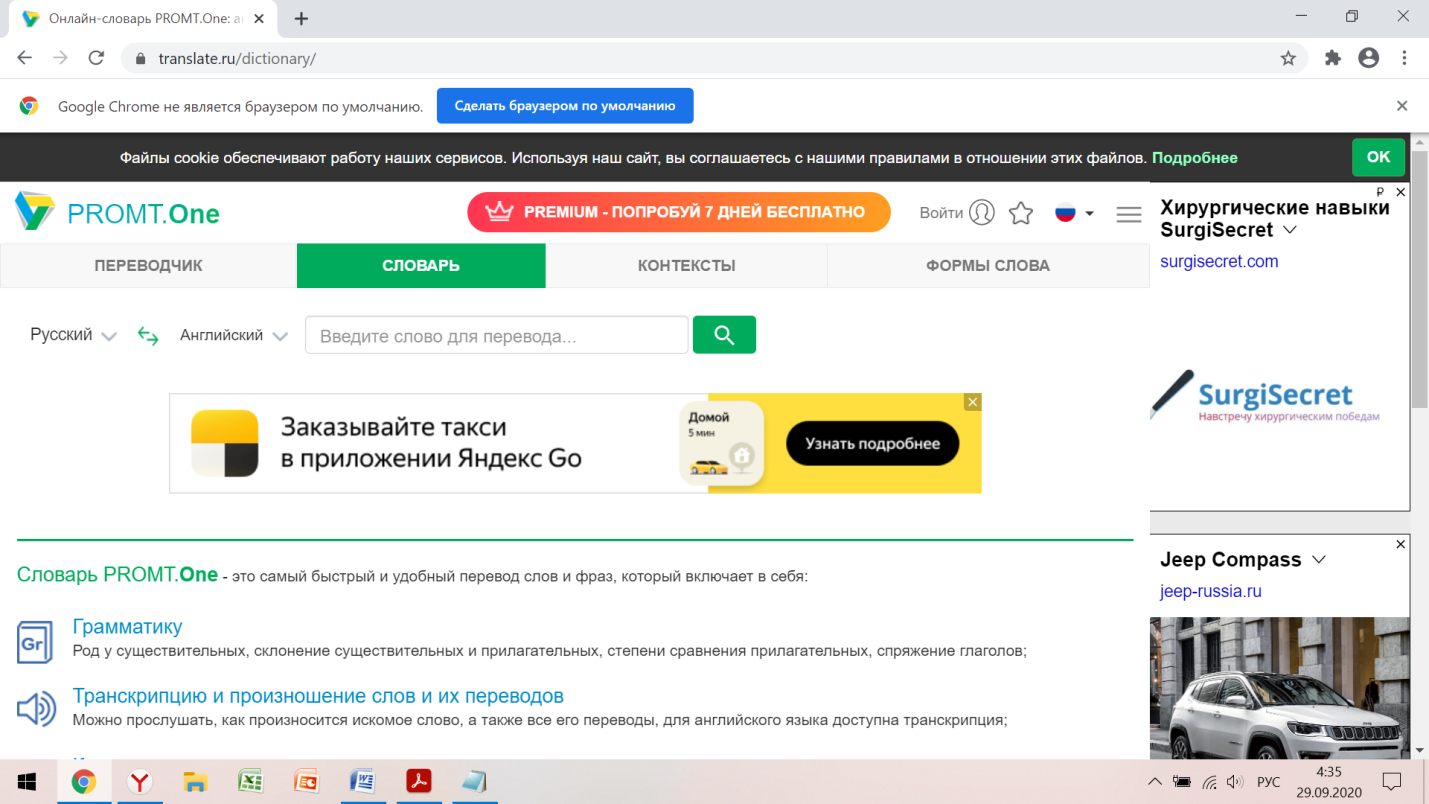The width and height of the screenshot is (1429, 804).
Task: Click the SurgiSecret logo image
Action: (1266, 397)
